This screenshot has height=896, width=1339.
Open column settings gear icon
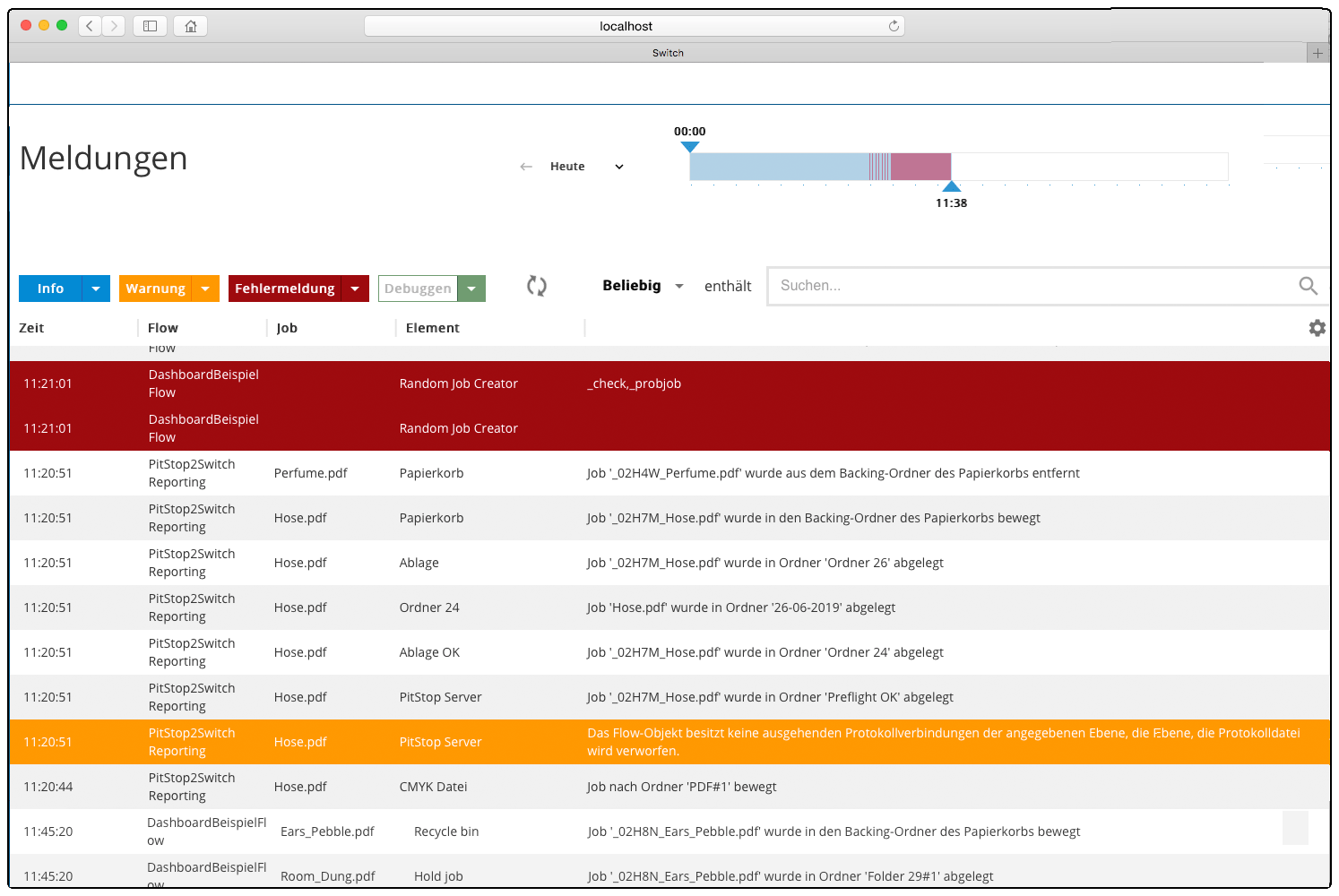click(x=1317, y=328)
